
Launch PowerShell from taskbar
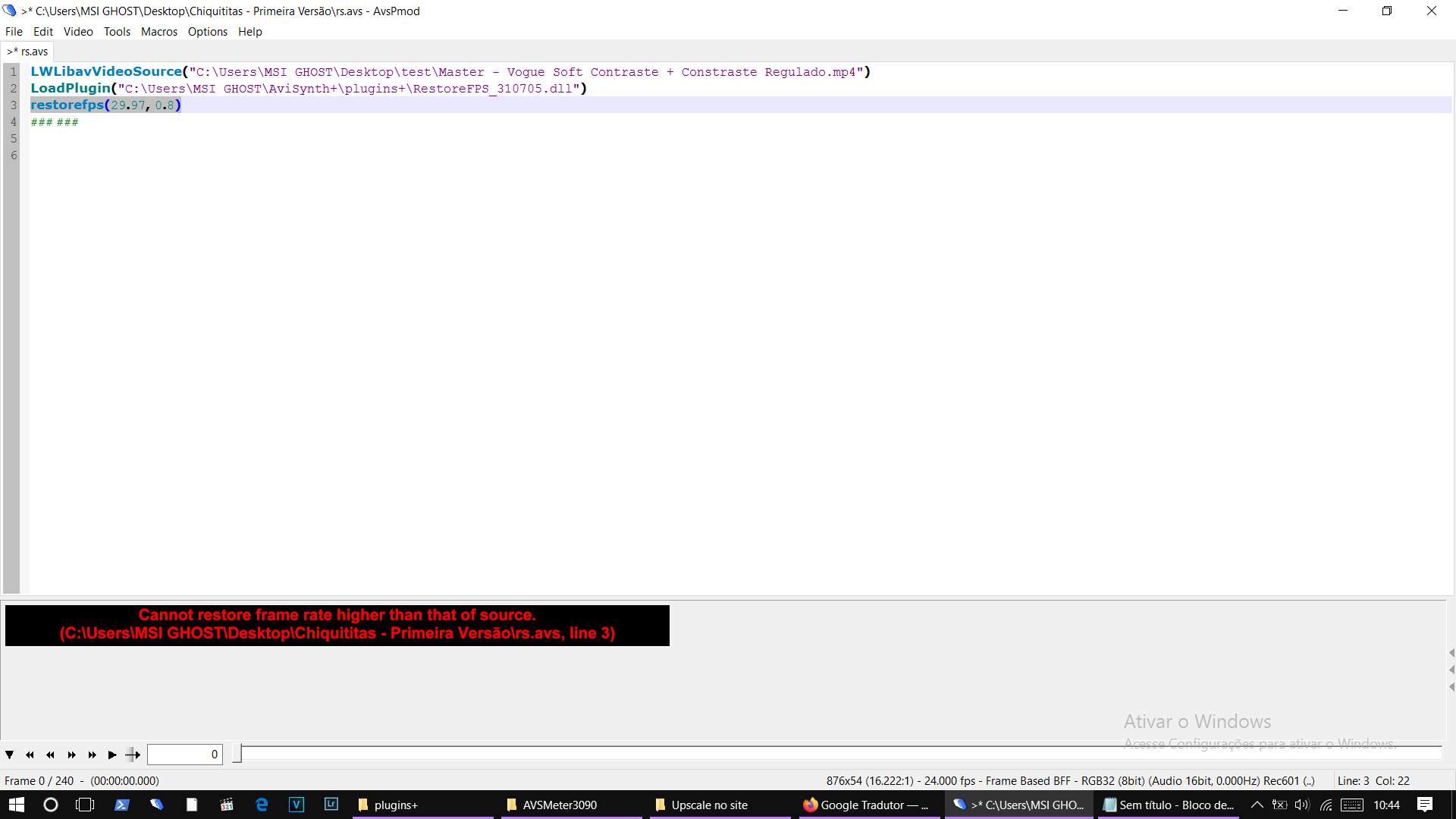121,805
